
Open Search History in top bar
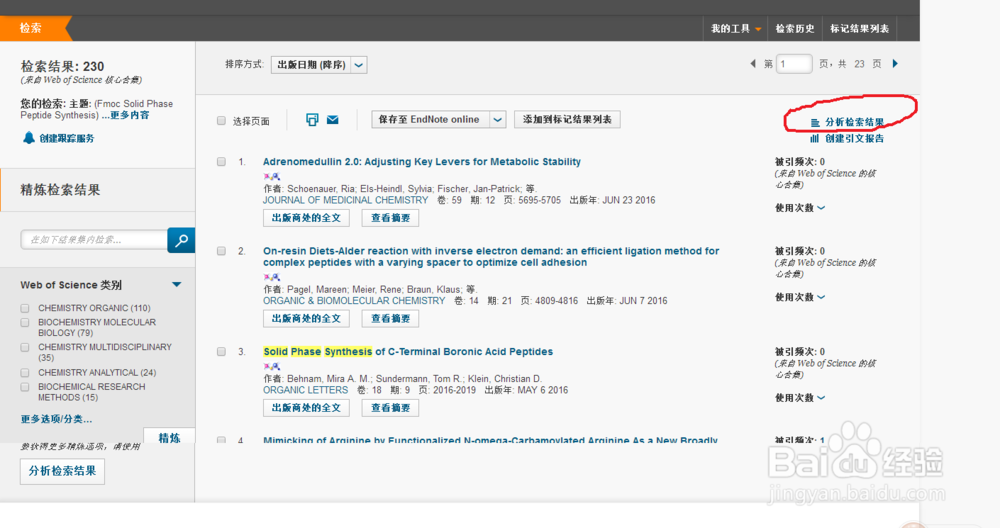(795, 29)
